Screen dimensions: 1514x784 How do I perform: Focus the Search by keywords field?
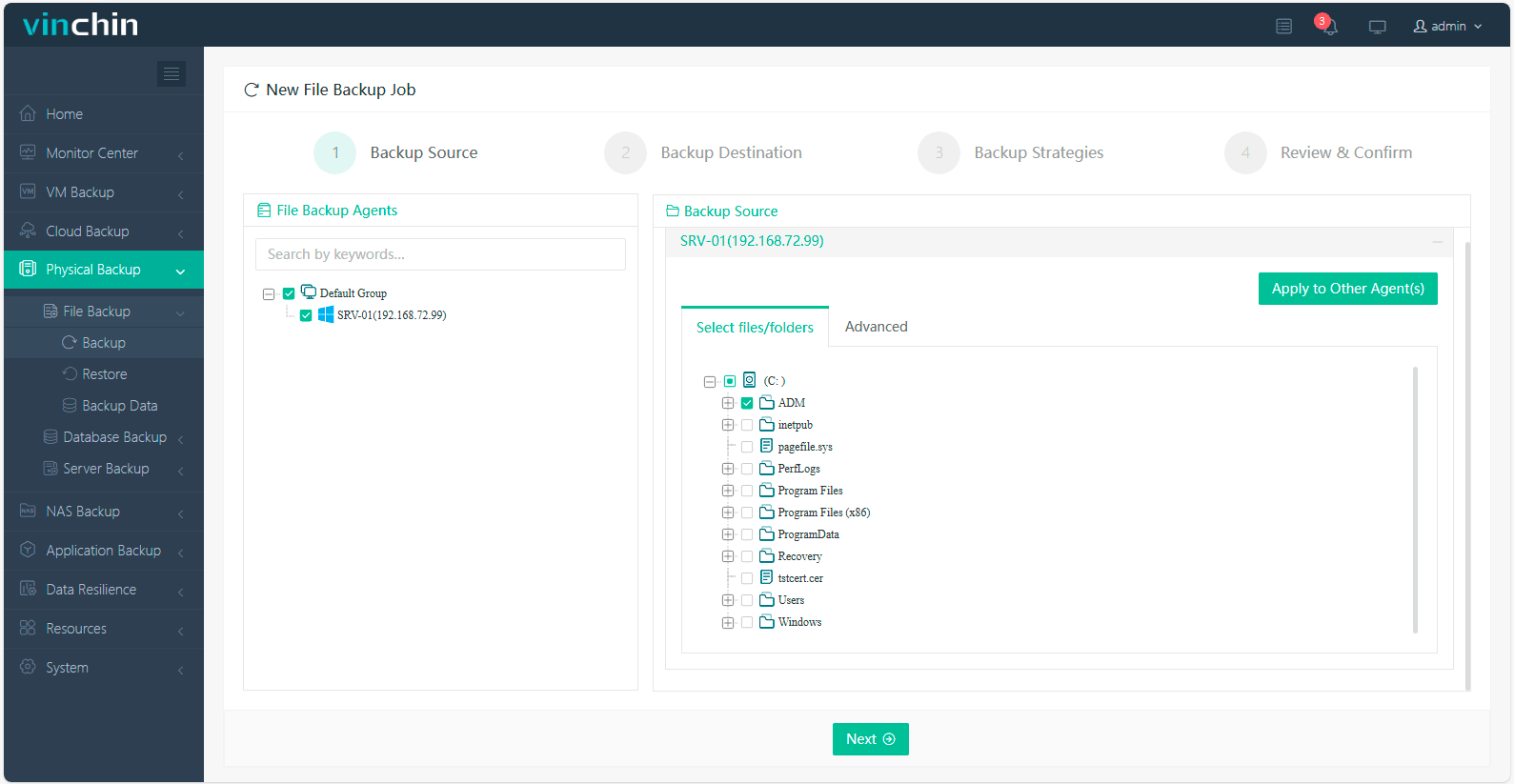click(440, 254)
